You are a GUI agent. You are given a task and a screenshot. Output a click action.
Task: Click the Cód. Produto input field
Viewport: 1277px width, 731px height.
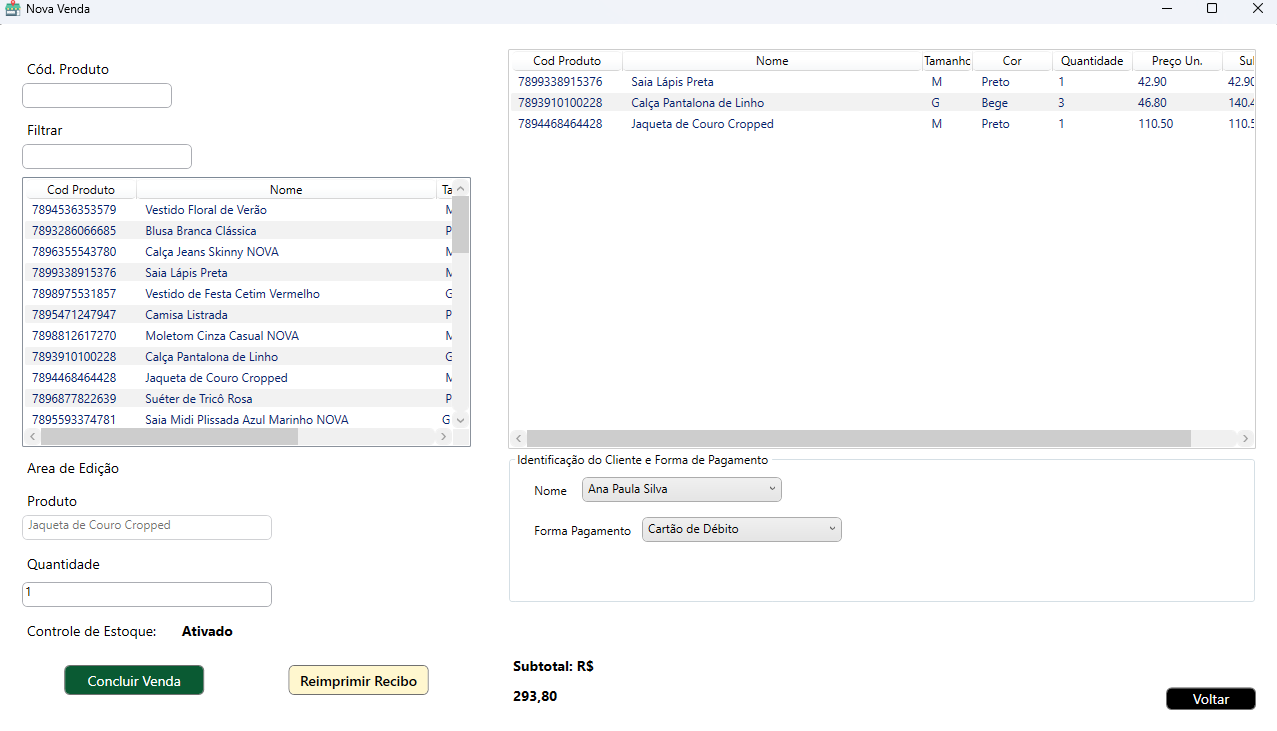pyautogui.click(x=97, y=96)
